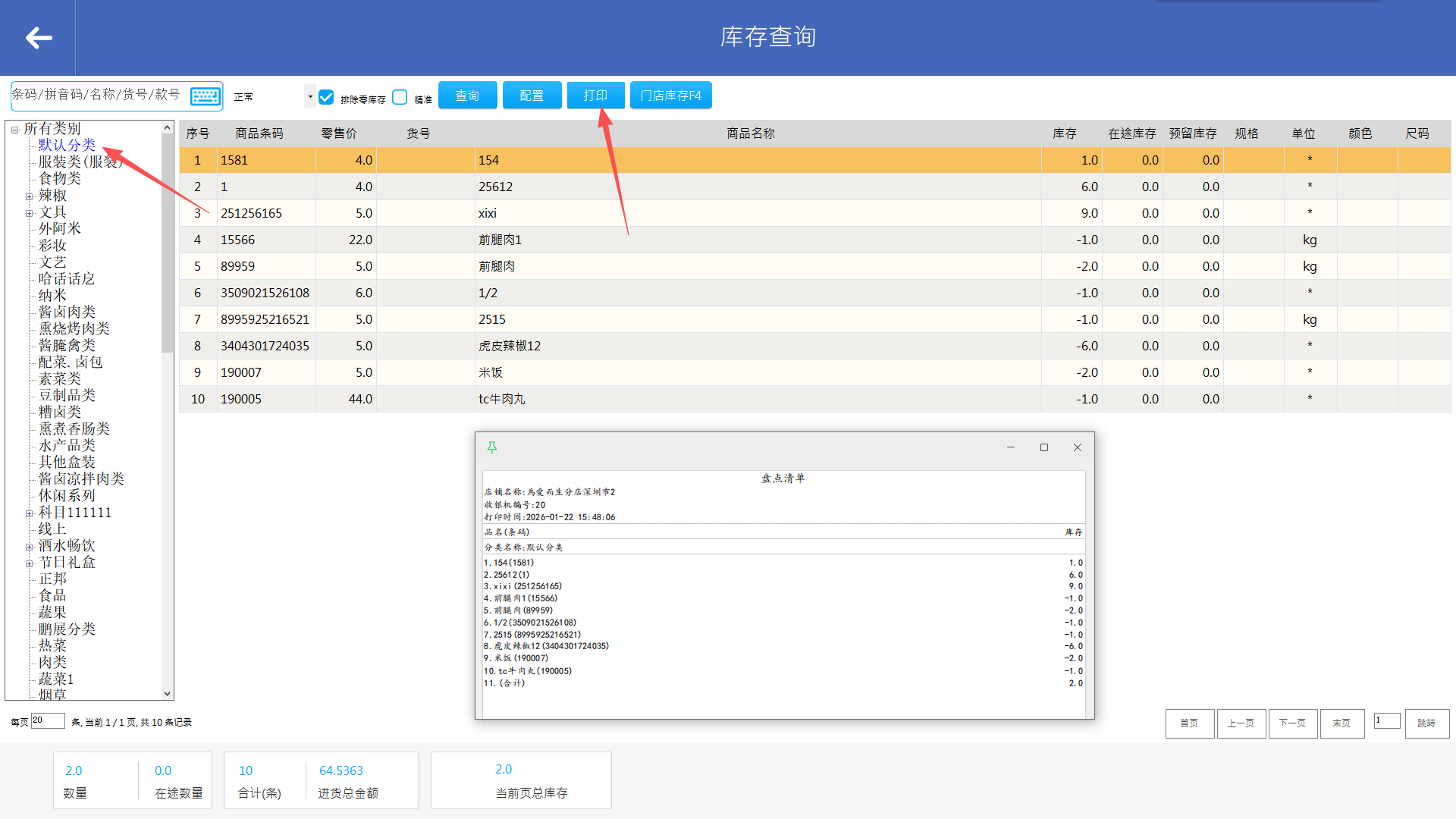Expand the 辣椒 category node
Viewport: 1456px width, 819px height.
click(30, 196)
